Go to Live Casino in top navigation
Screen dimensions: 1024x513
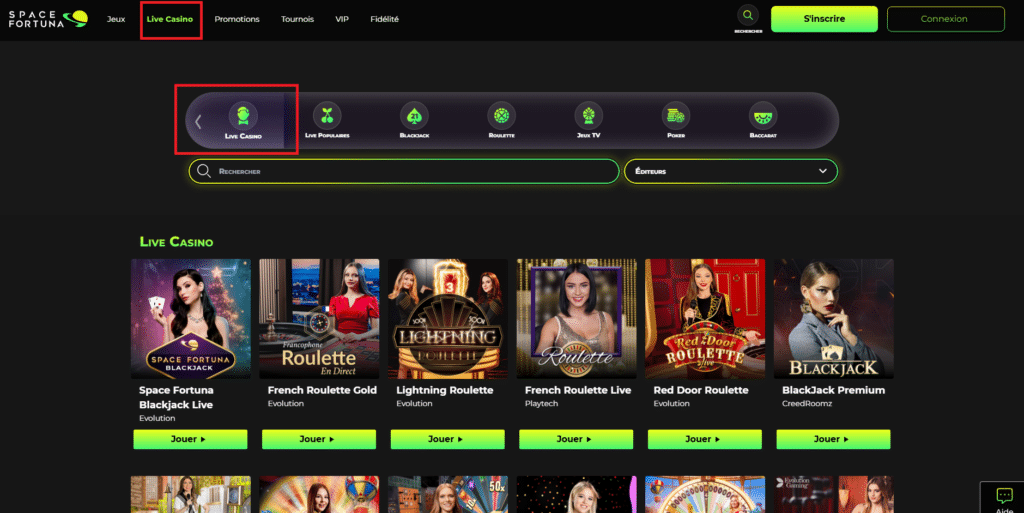point(170,19)
